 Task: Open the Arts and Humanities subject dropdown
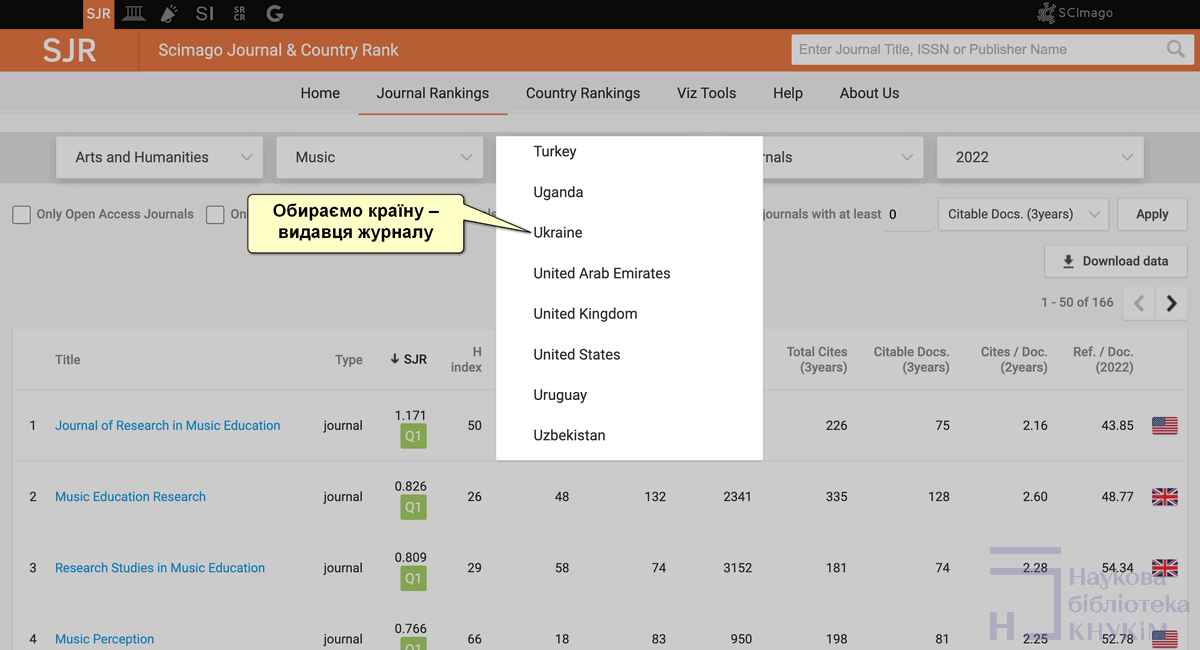coord(159,157)
